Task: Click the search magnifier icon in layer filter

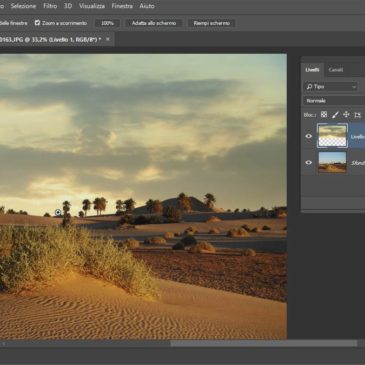Action: 309,87
